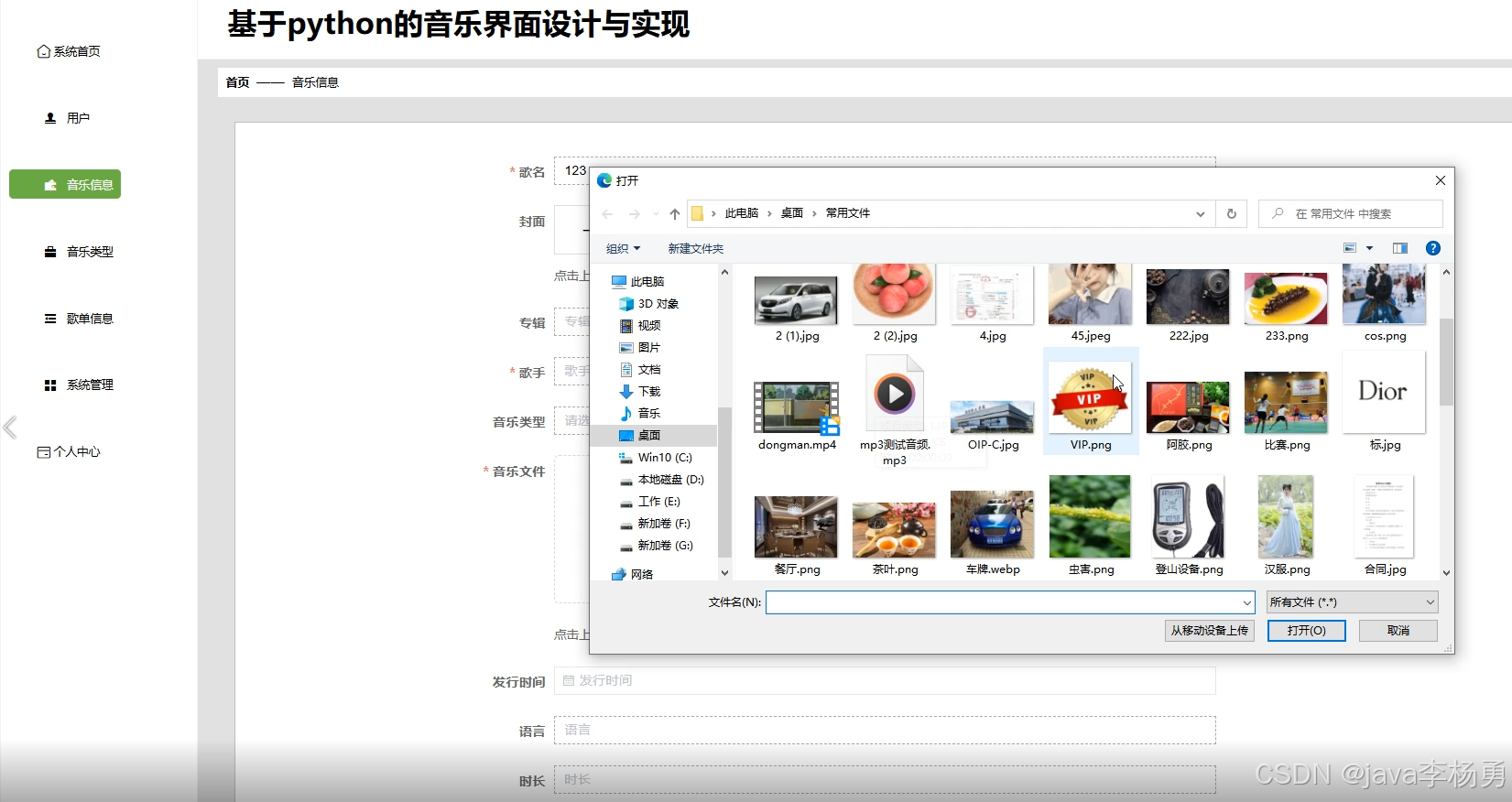Go up one folder level with the up arrow
Image resolution: width=1512 pixels, height=802 pixels.
pyautogui.click(x=675, y=213)
